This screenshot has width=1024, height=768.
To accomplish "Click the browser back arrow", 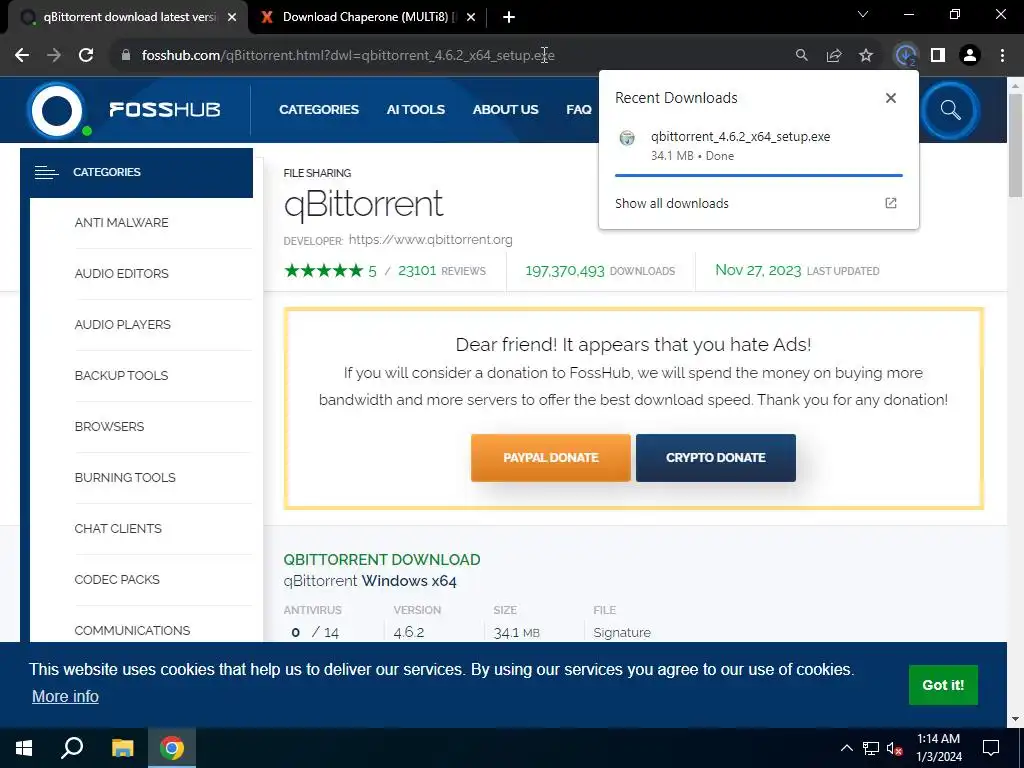I will click(22, 56).
